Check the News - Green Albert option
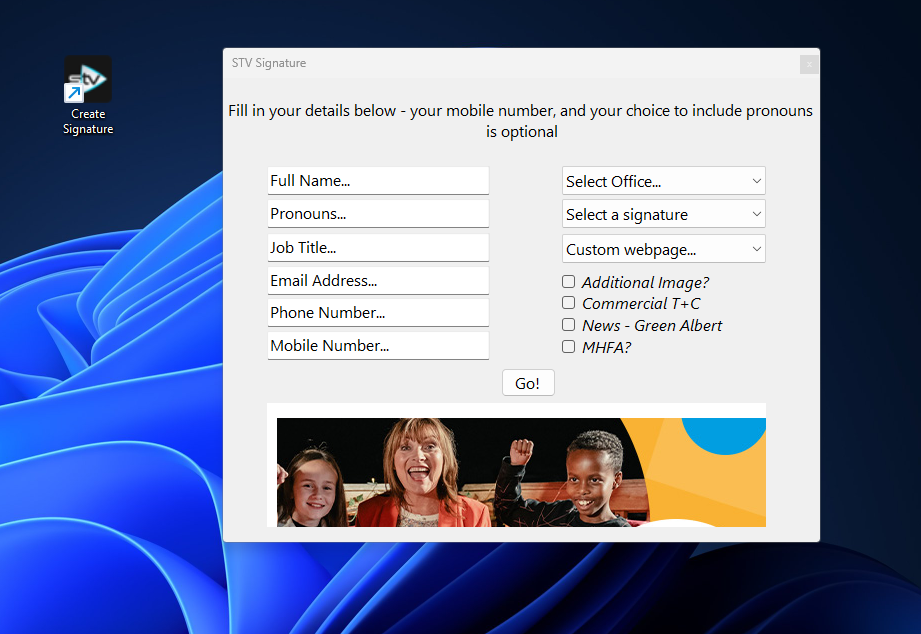This screenshot has height=634, width=921. coord(568,324)
